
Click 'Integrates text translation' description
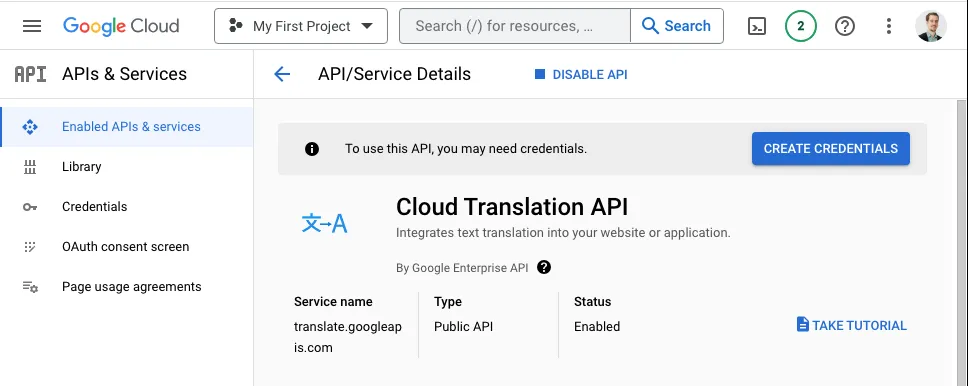click(563, 233)
